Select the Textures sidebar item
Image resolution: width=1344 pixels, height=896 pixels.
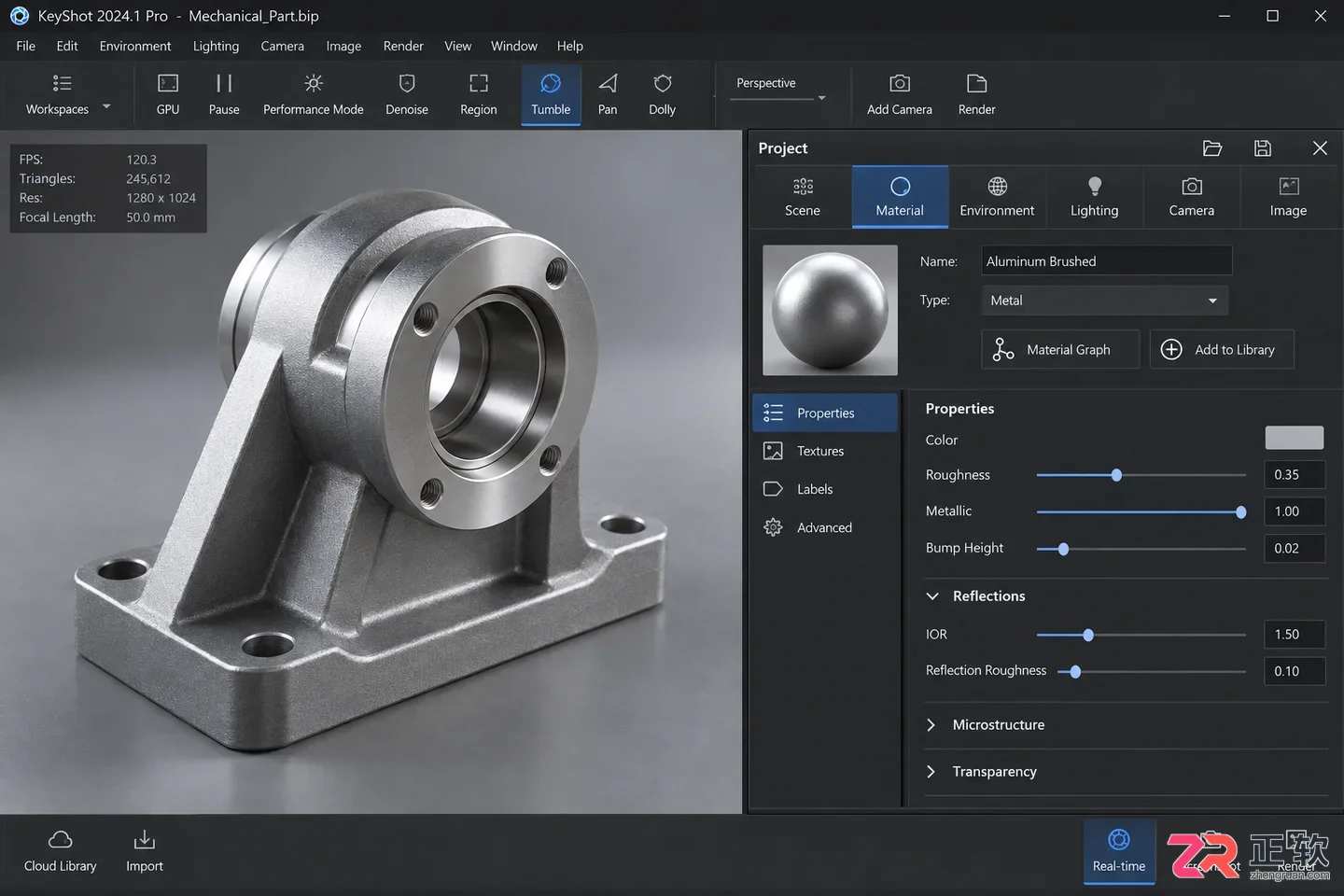click(x=825, y=451)
